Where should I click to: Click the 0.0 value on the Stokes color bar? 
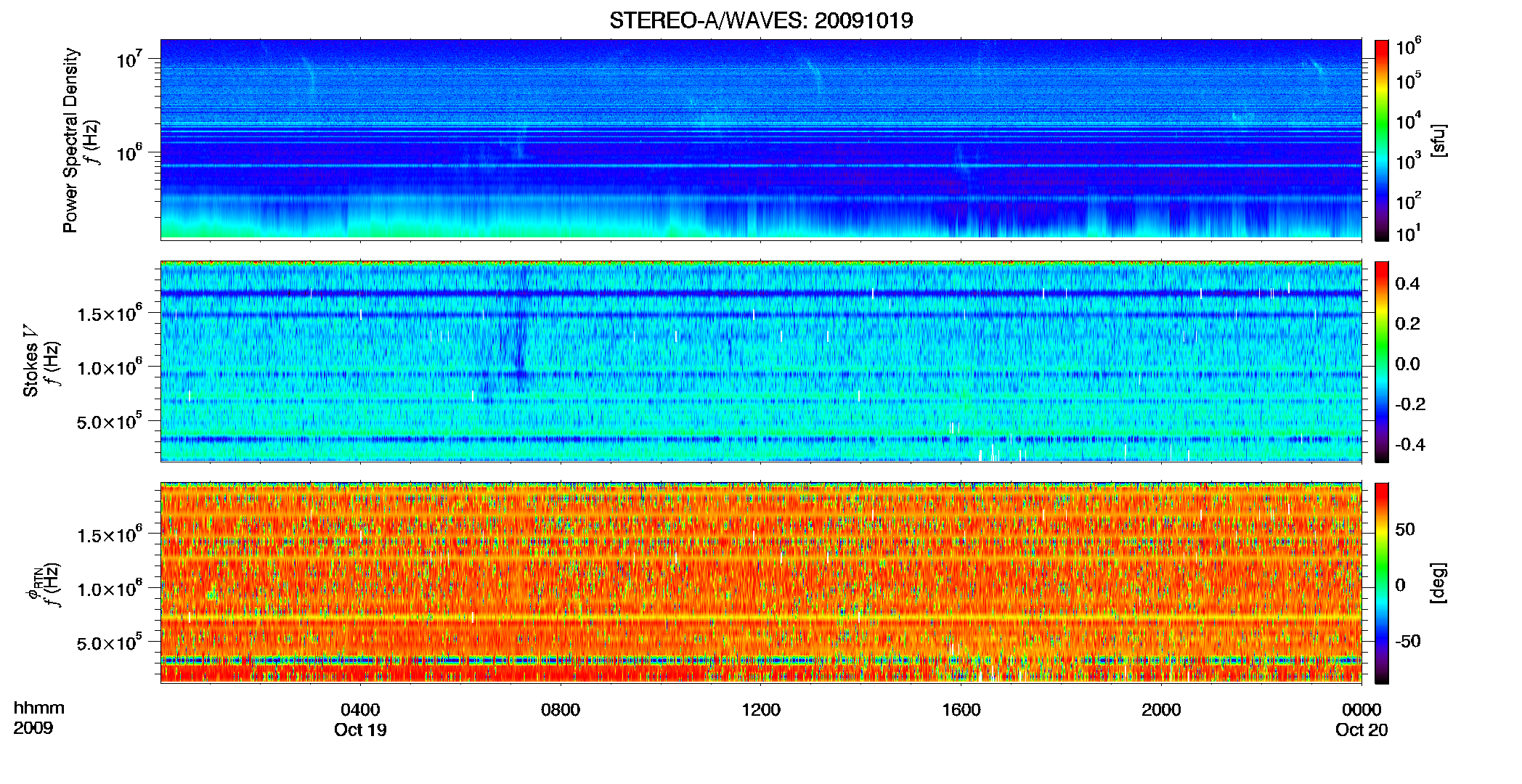pyautogui.click(x=1407, y=364)
